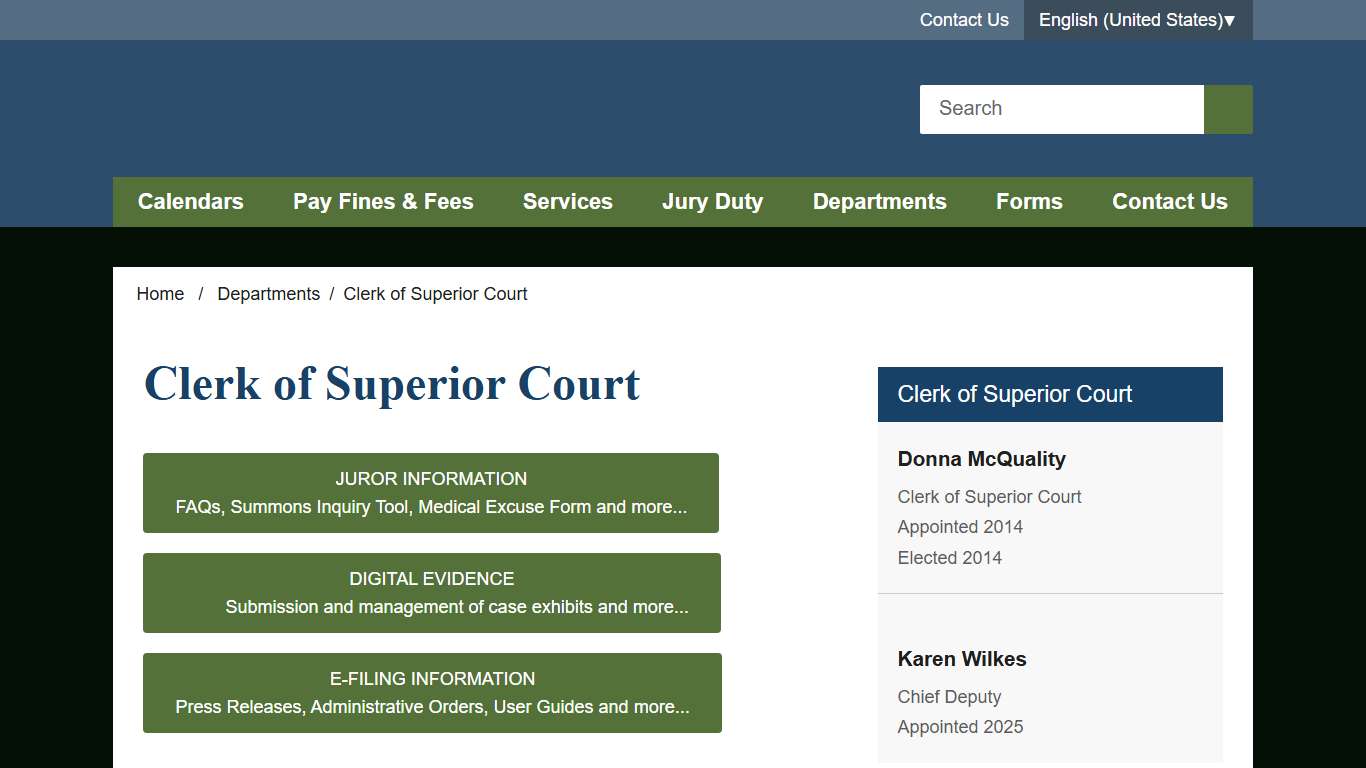Click Departments in the breadcrumb trail

pos(268,293)
